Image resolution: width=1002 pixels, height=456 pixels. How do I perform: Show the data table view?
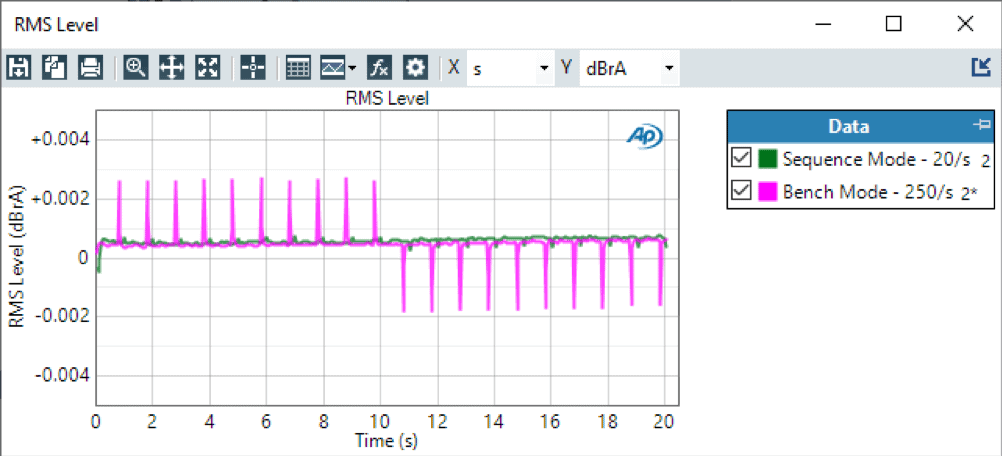coord(297,68)
